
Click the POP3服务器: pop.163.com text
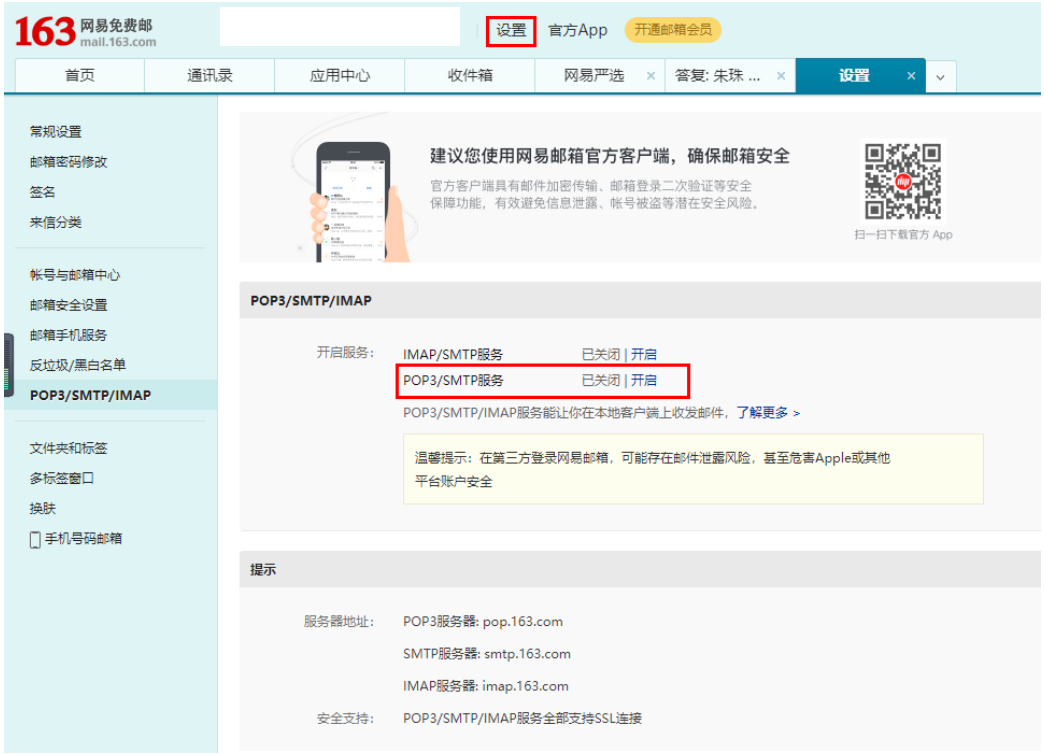(483, 622)
